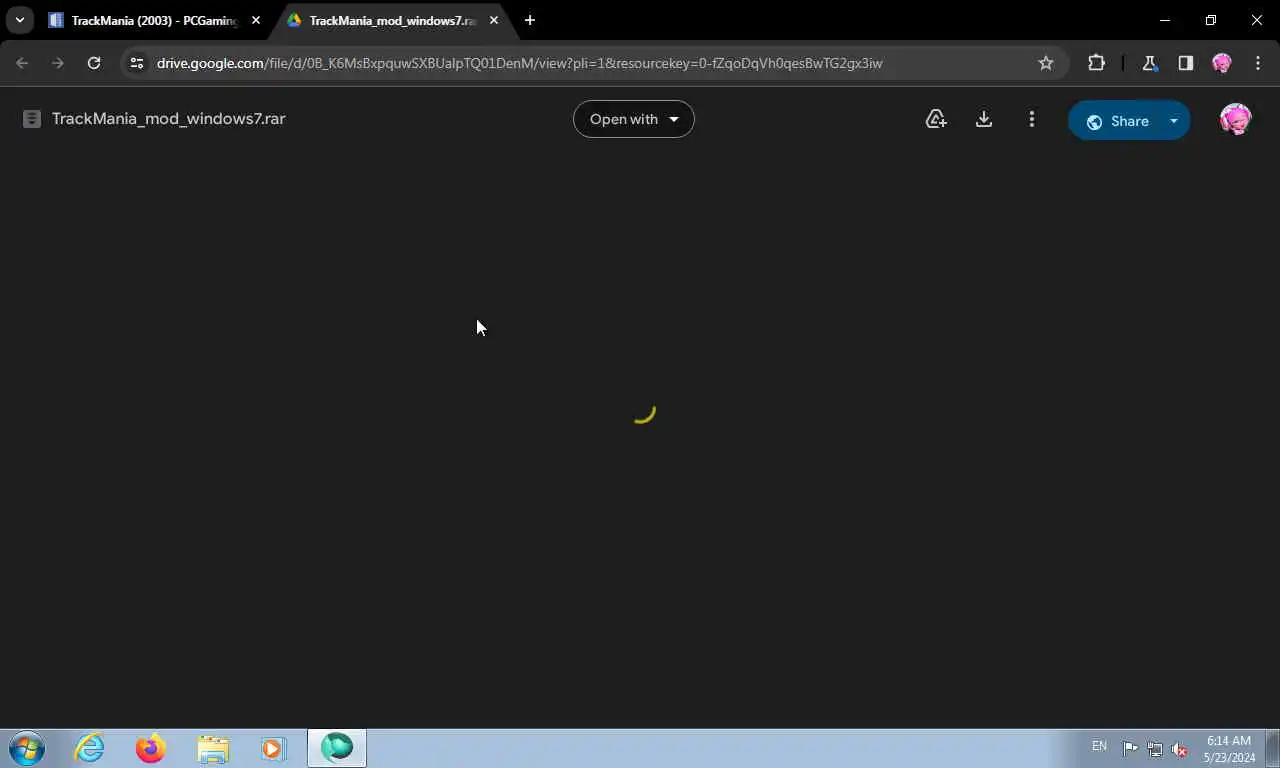Open the Chrome three-dot menu
Viewport: 1280px width, 768px height.
[x=1258, y=63]
